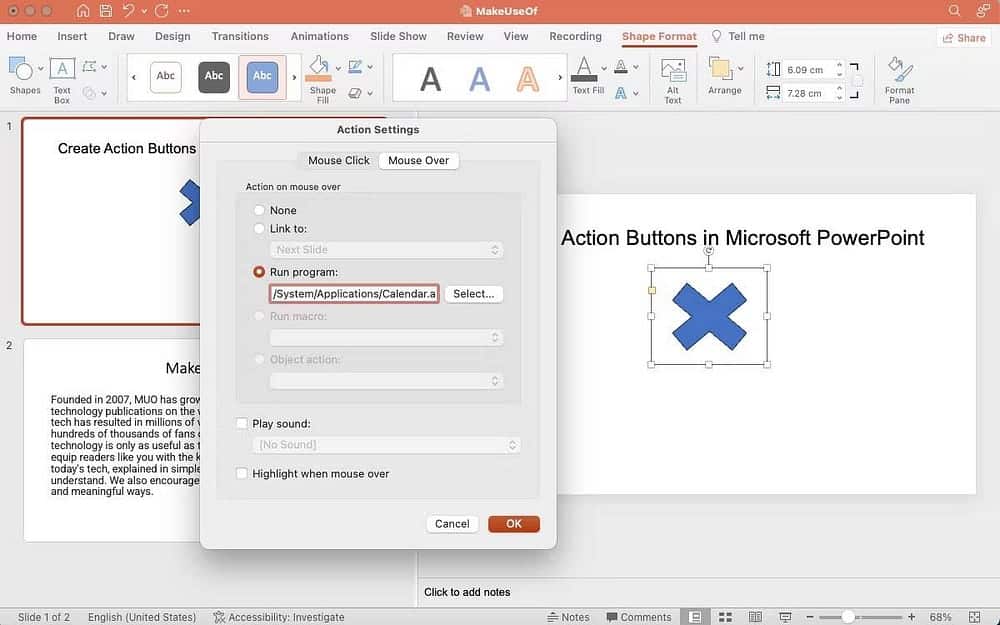Select the None action radio button
Viewport: 1000px width, 625px height.
[260, 210]
